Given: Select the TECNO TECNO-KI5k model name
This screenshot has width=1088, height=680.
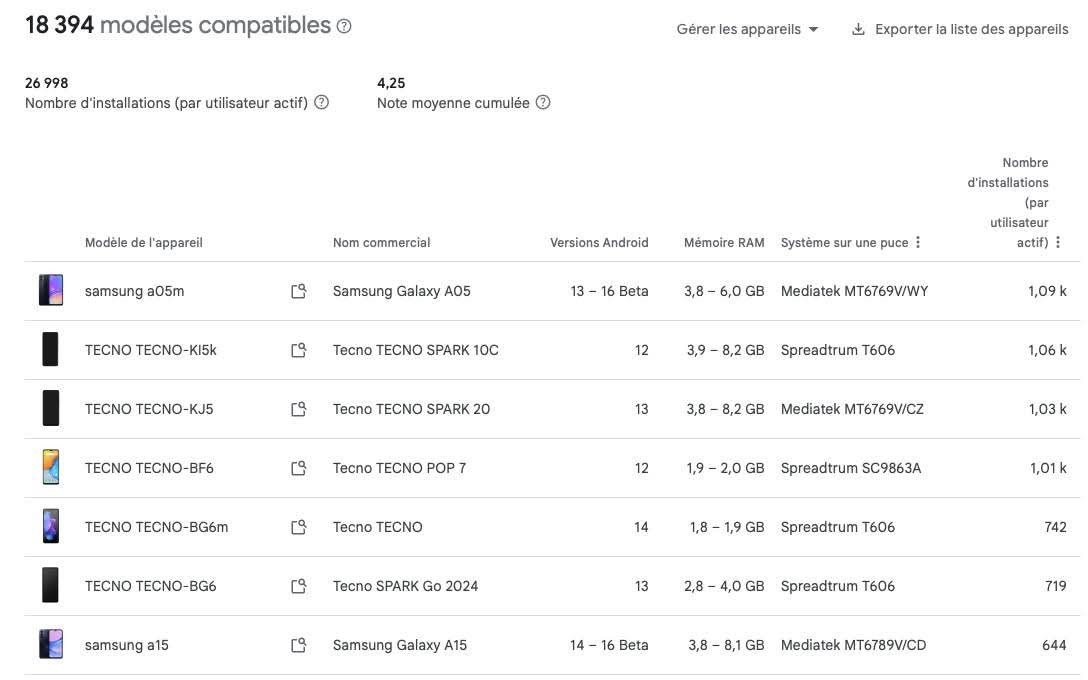Looking at the screenshot, I should click(151, 350).
